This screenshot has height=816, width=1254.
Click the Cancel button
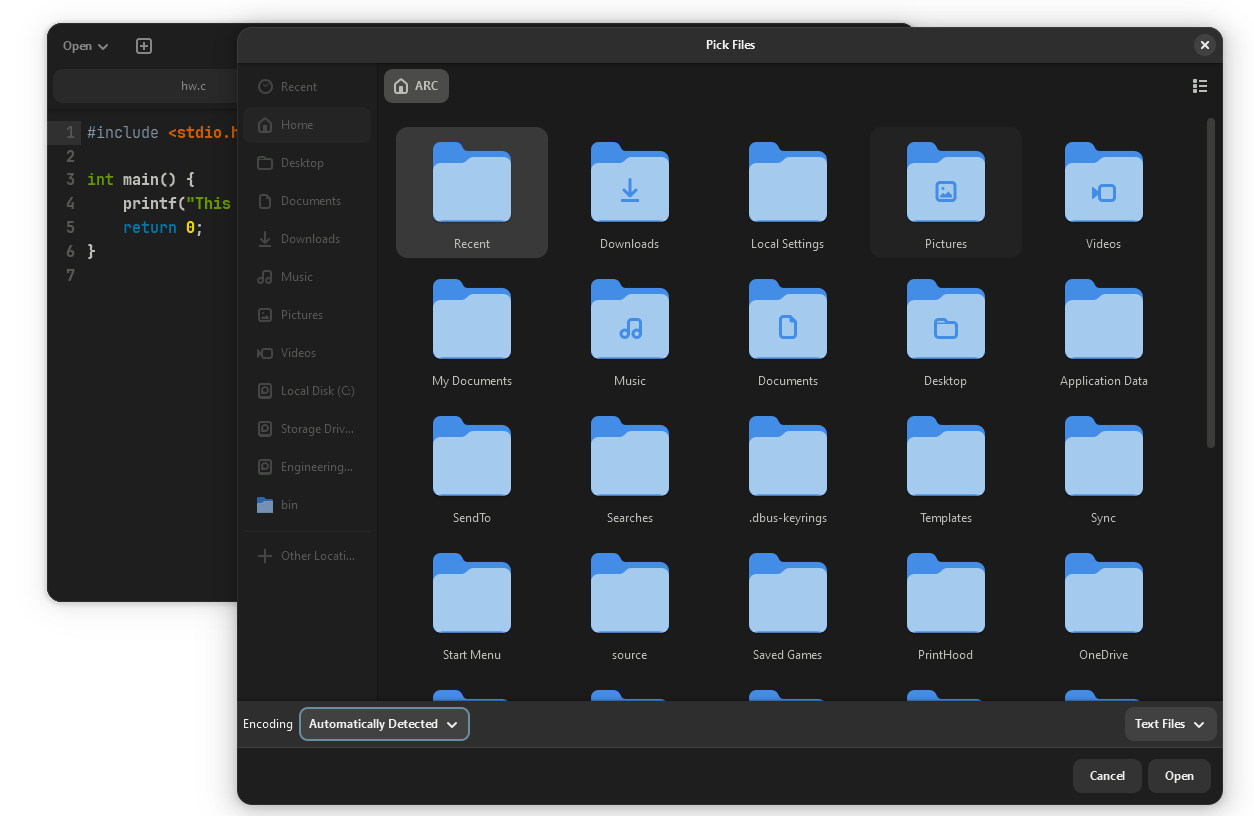(x=1107, y=776)
